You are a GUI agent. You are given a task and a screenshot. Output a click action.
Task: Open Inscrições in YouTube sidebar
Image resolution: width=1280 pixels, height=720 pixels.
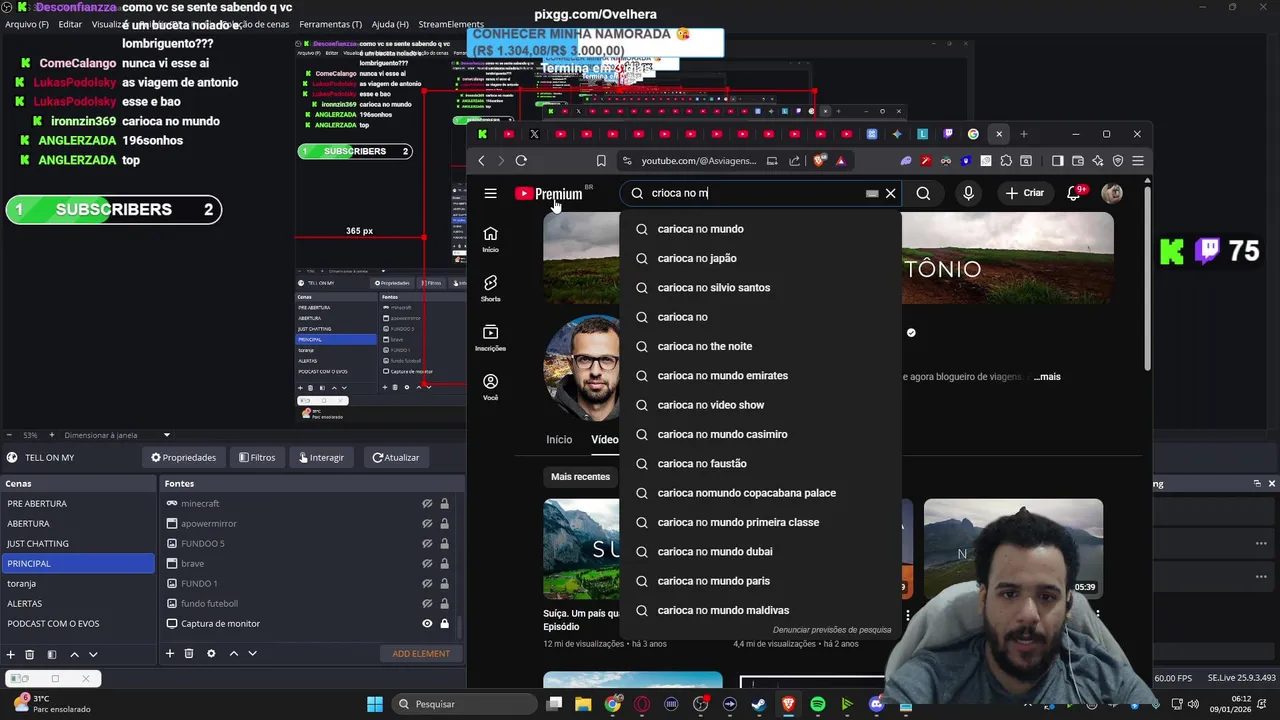tap(490, 337)
